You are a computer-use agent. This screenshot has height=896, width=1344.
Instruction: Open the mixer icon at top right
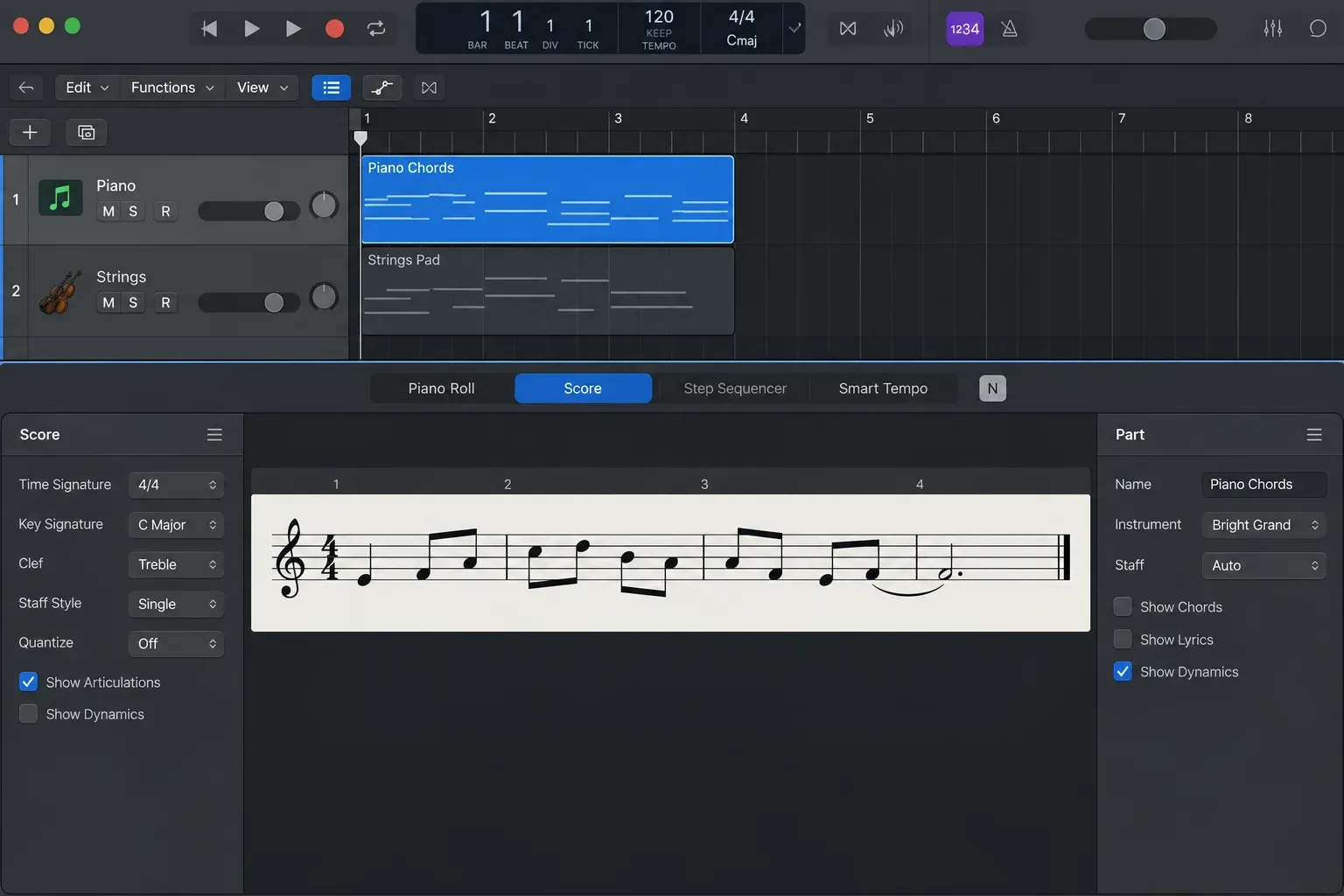(x=1273, y=29)
